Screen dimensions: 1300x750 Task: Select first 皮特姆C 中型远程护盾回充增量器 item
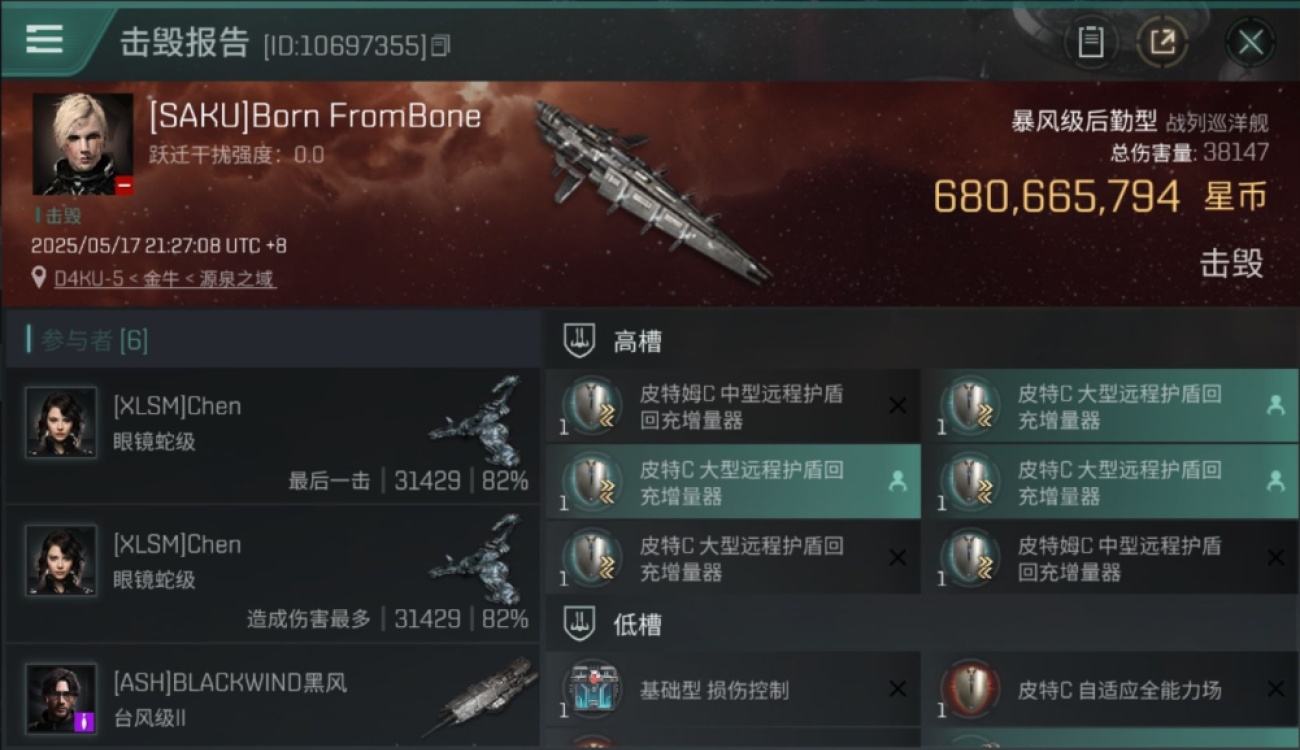tap(733, 406)
